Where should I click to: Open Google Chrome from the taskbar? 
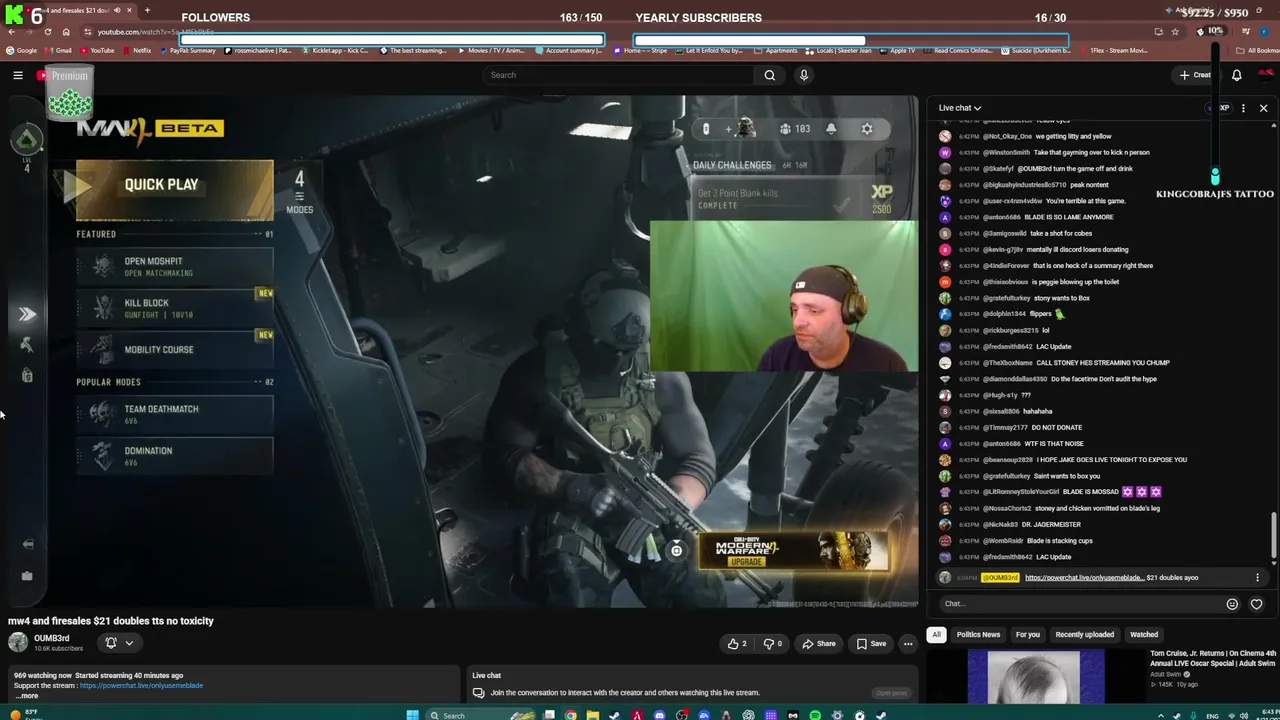[571, 715]
